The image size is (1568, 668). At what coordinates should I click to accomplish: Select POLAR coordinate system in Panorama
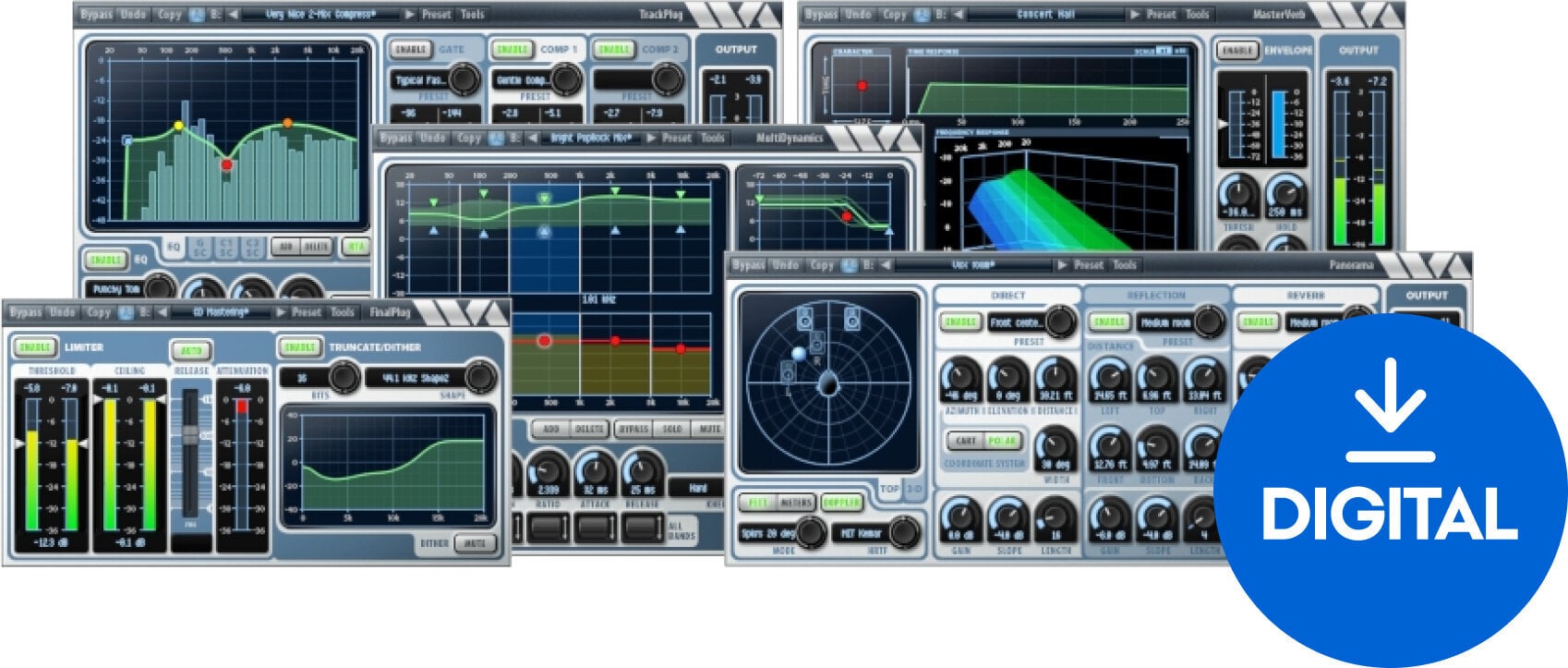point(1003,441)
